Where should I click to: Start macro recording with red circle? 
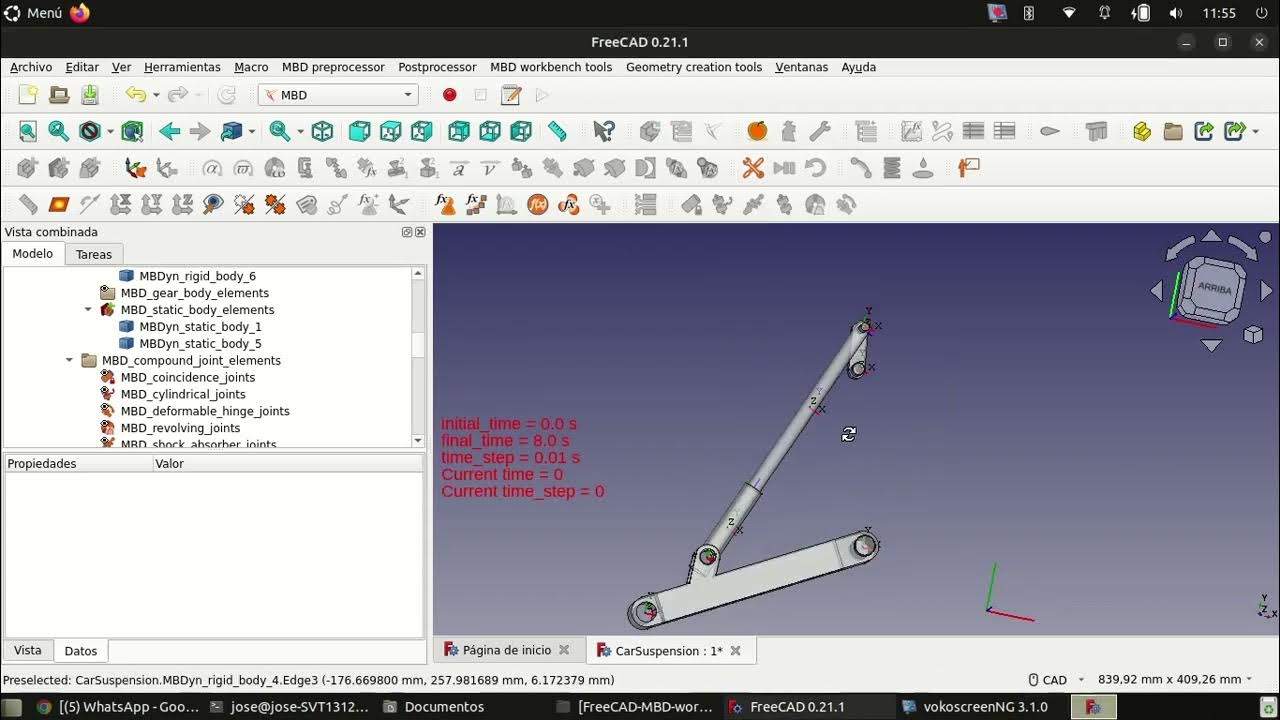click(x=450, y=95)
